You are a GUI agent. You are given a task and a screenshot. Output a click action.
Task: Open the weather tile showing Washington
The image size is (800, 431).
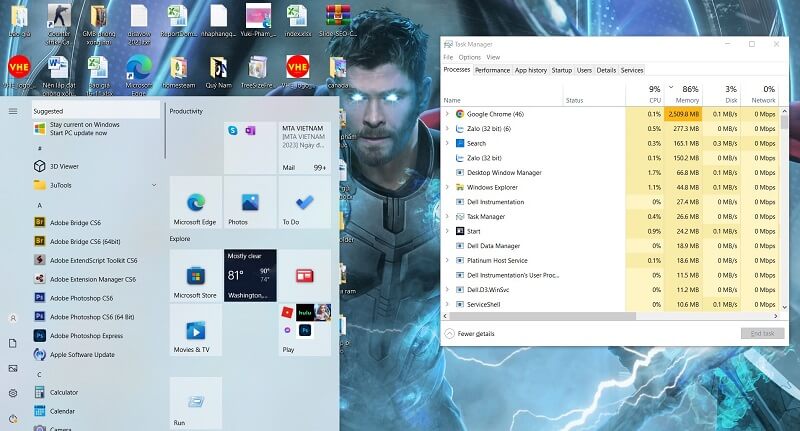250,275
